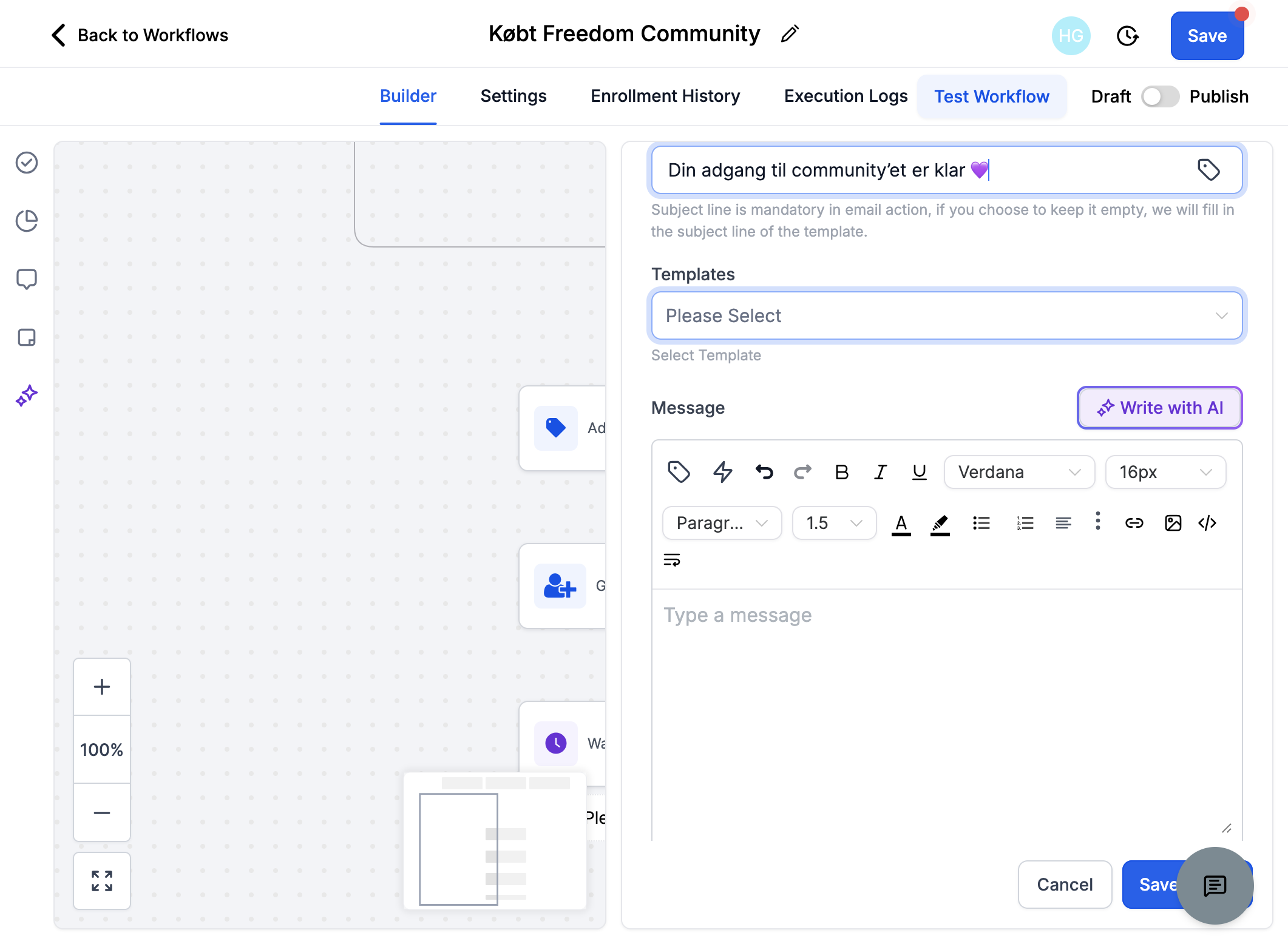Undo the last edit in message editor
The width and height of the screenshot is (1288, 944).
pos(764,472)
